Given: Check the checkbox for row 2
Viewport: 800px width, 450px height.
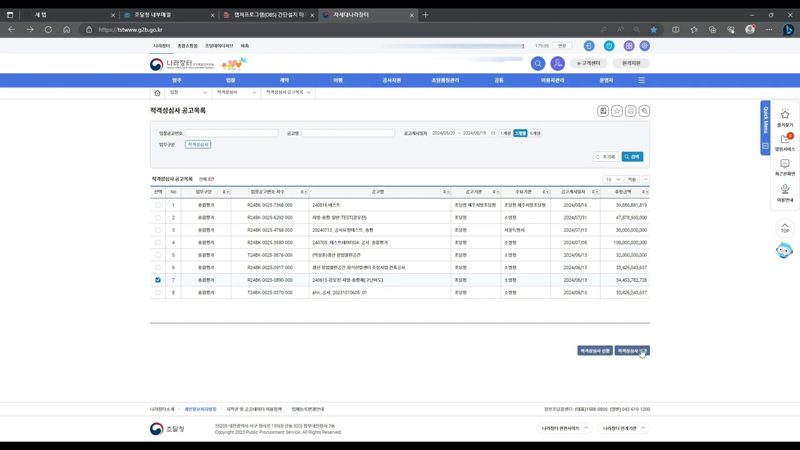Looking at the screenshot, I should click(158, 217).
